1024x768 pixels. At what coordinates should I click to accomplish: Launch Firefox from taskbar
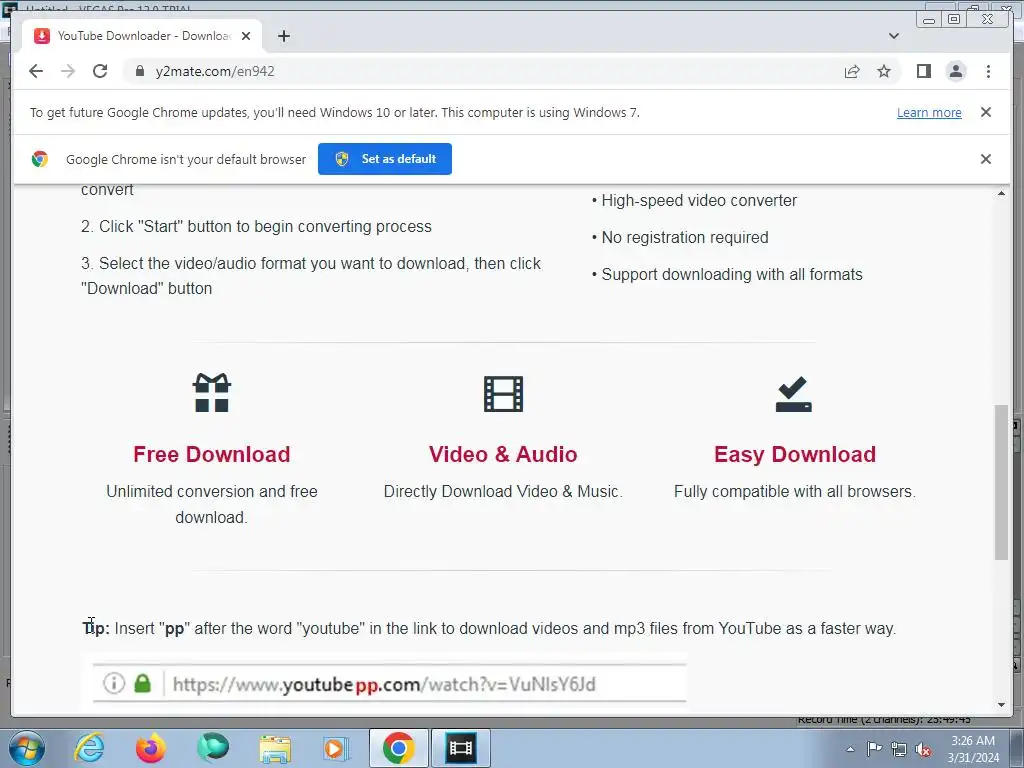(x=150, y=748)
